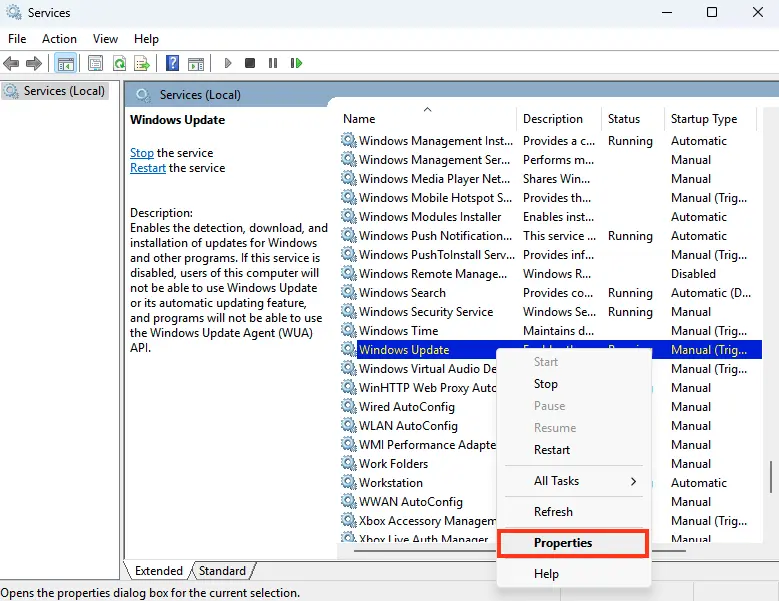The width and height of the screenshot is (779, 601).
Task: Select Services (Local) in the tree
Action: [64, 91]
